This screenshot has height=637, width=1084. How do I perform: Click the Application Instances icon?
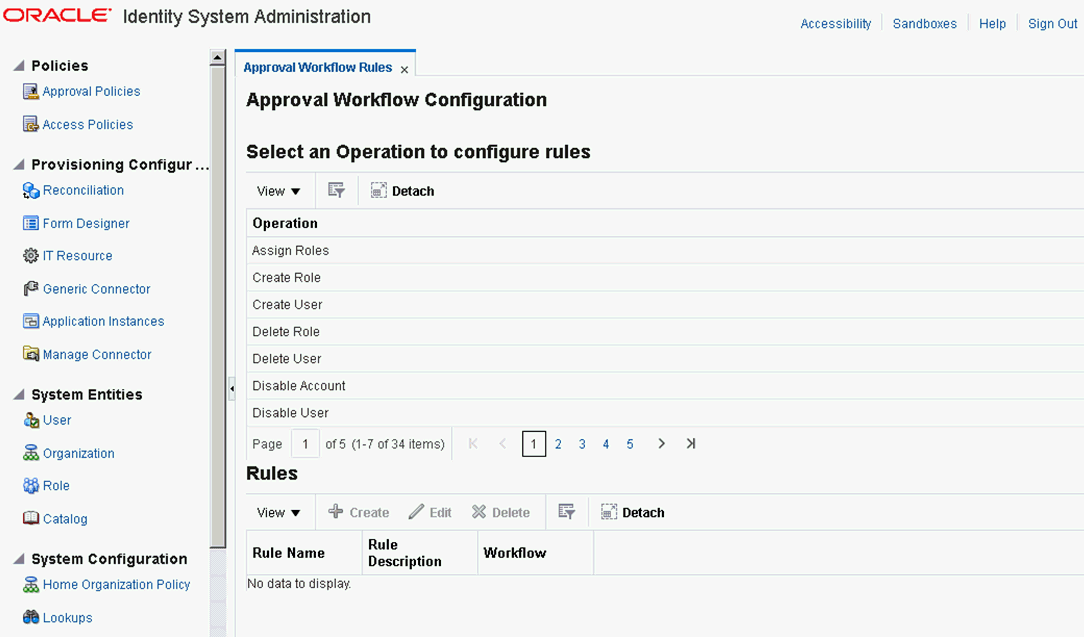(x=30, y=322)
